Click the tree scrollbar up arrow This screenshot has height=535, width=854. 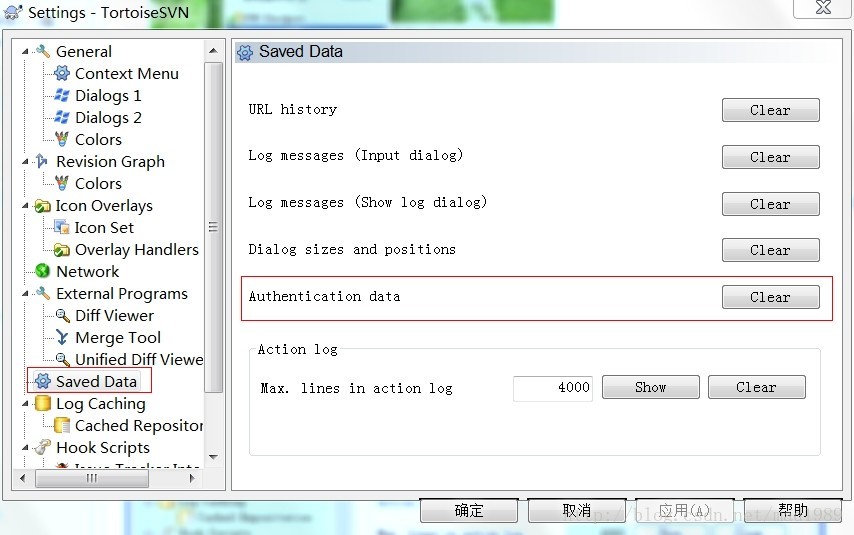click(x=214, y=51)
